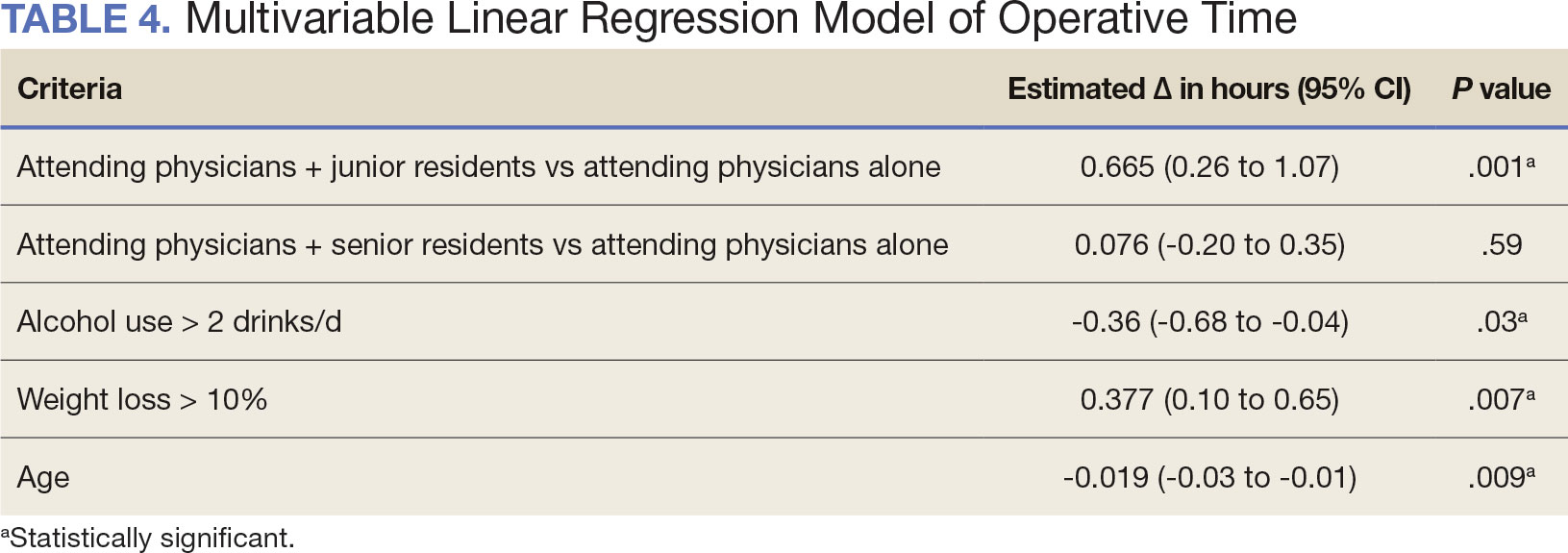Select the senior residents row label

click(x=483, y=245)
